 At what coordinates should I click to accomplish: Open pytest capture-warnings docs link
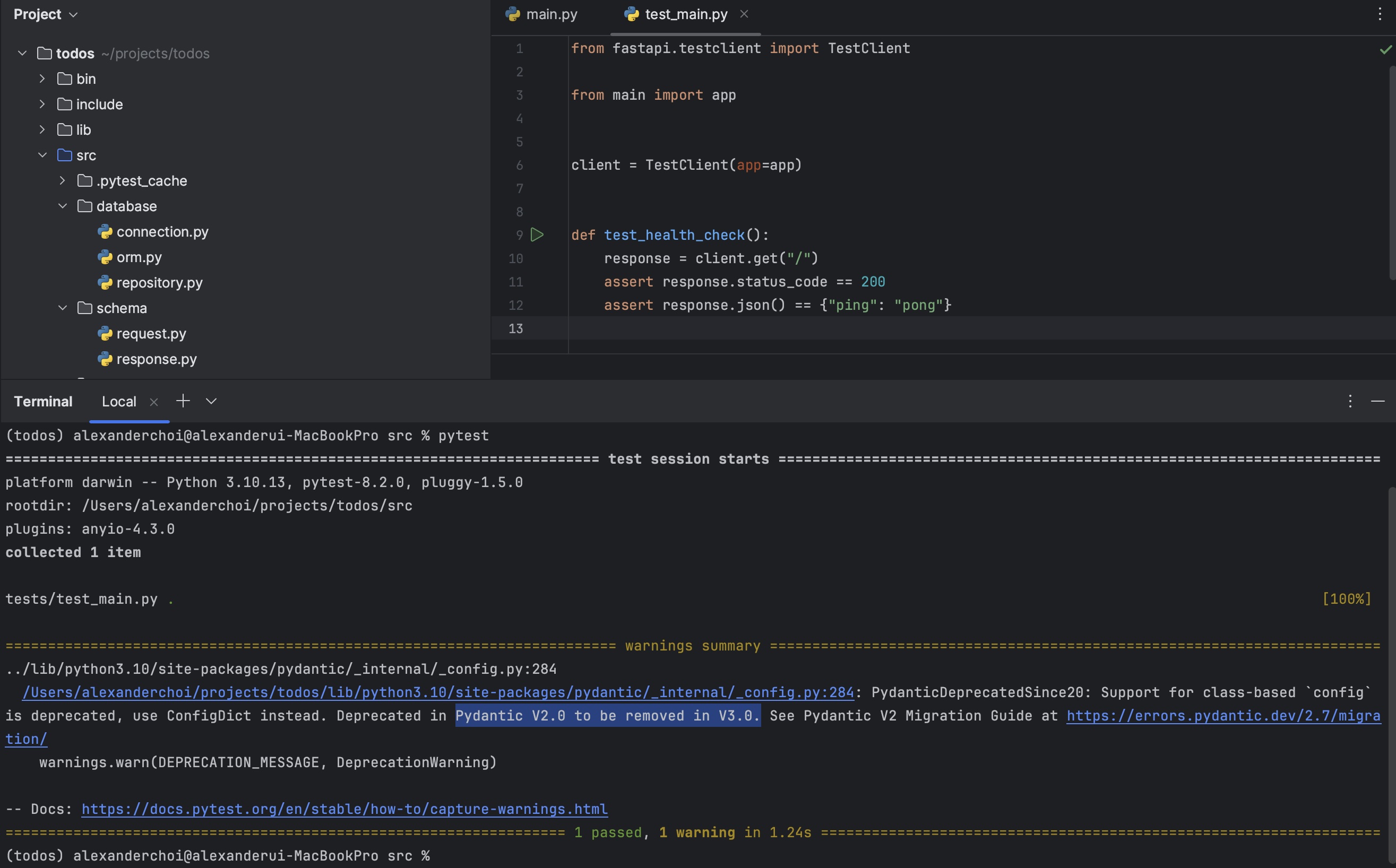344,809
